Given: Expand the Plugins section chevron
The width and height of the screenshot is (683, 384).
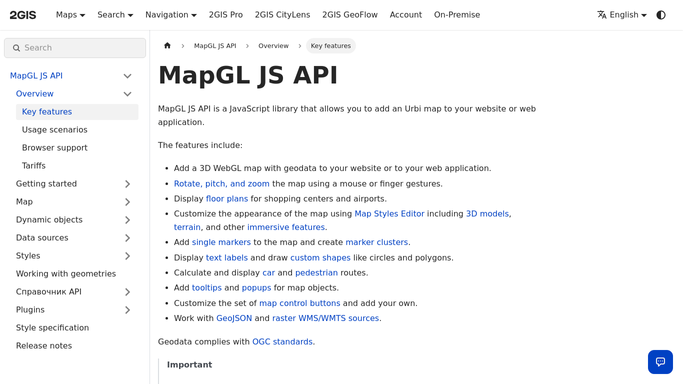Looking at the screenshot, I should 127,310.
